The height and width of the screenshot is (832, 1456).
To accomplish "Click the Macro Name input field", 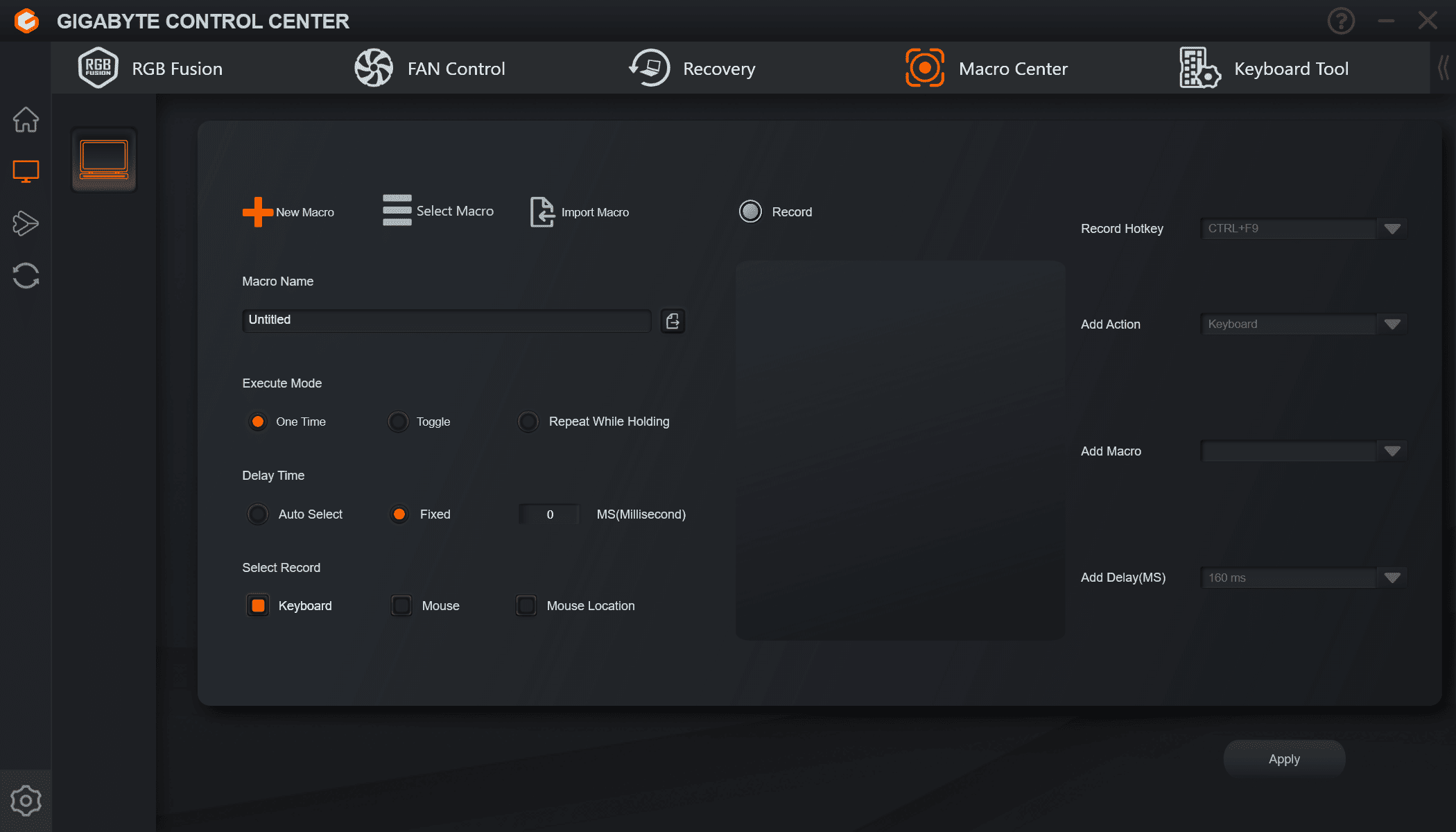I will tap(447, 320).
